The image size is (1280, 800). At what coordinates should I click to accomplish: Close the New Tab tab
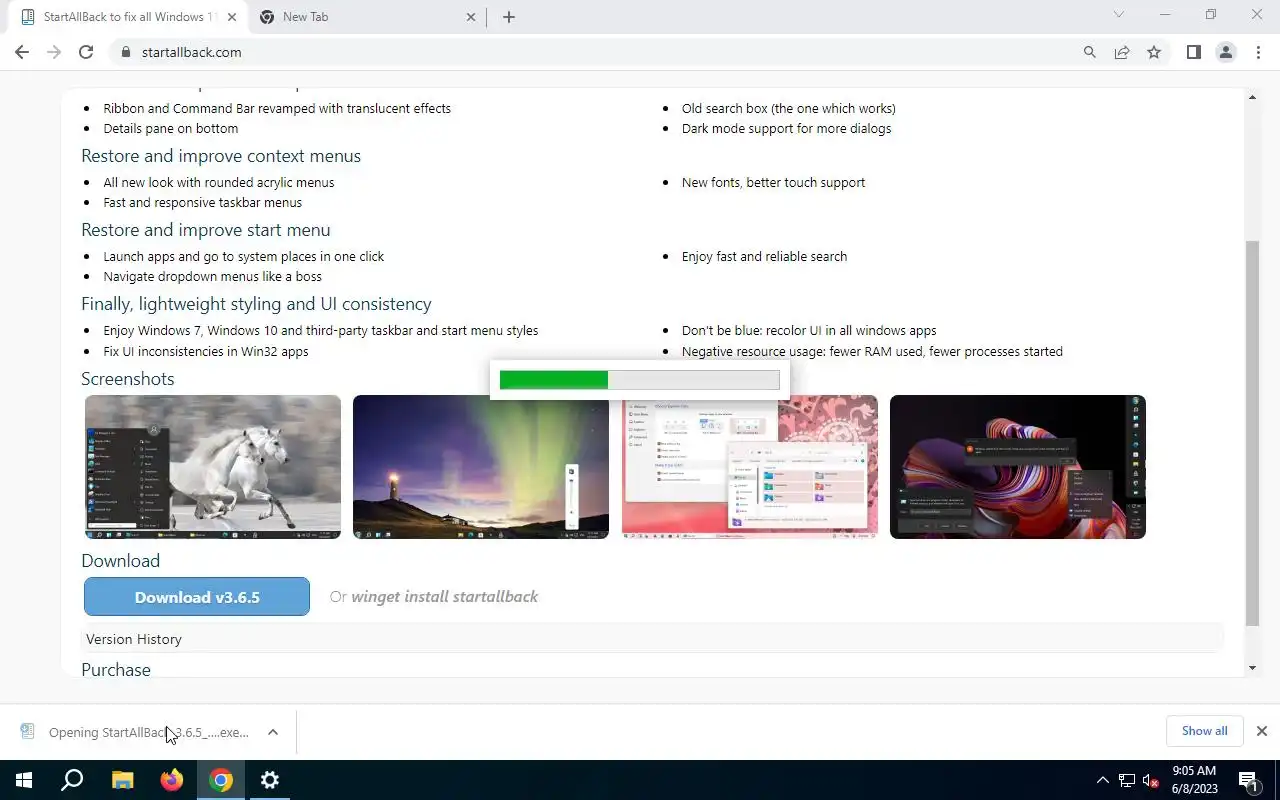click(472, 17)
